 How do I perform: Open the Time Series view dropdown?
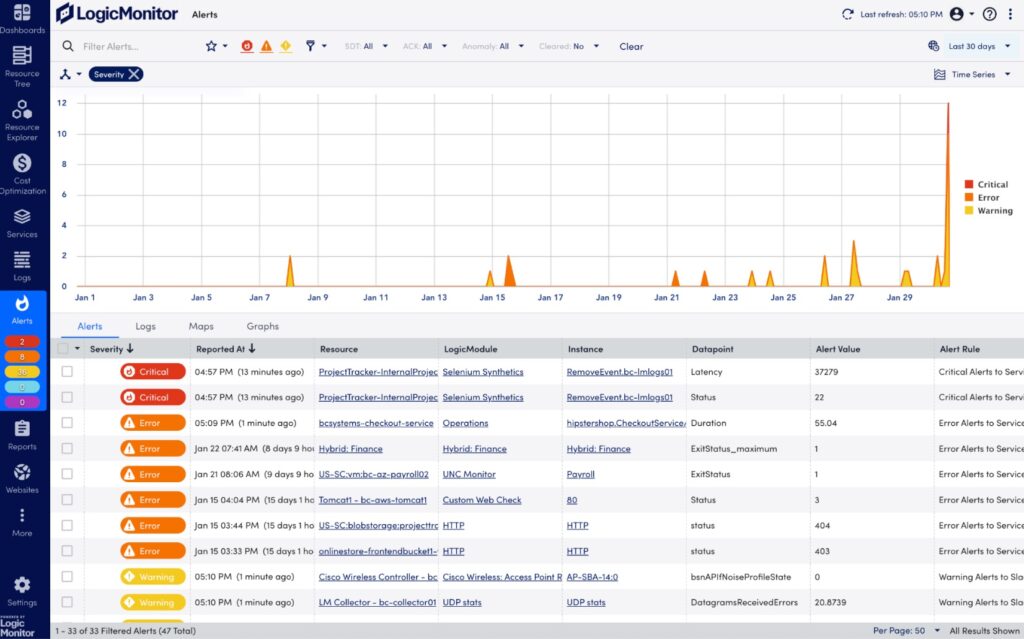click(975, 74)
